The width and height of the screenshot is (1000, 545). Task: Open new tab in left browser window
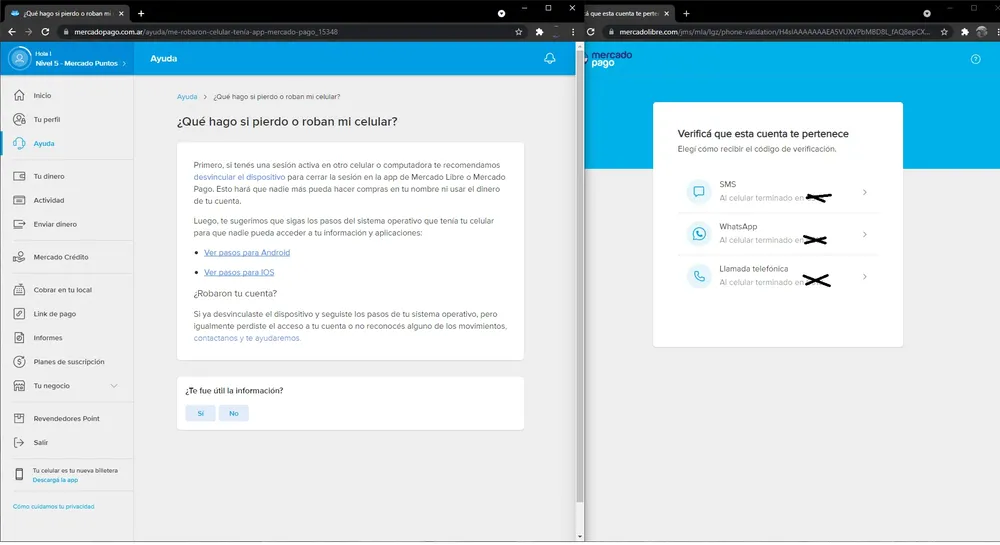pyautogui.click(x=141, y=13)
